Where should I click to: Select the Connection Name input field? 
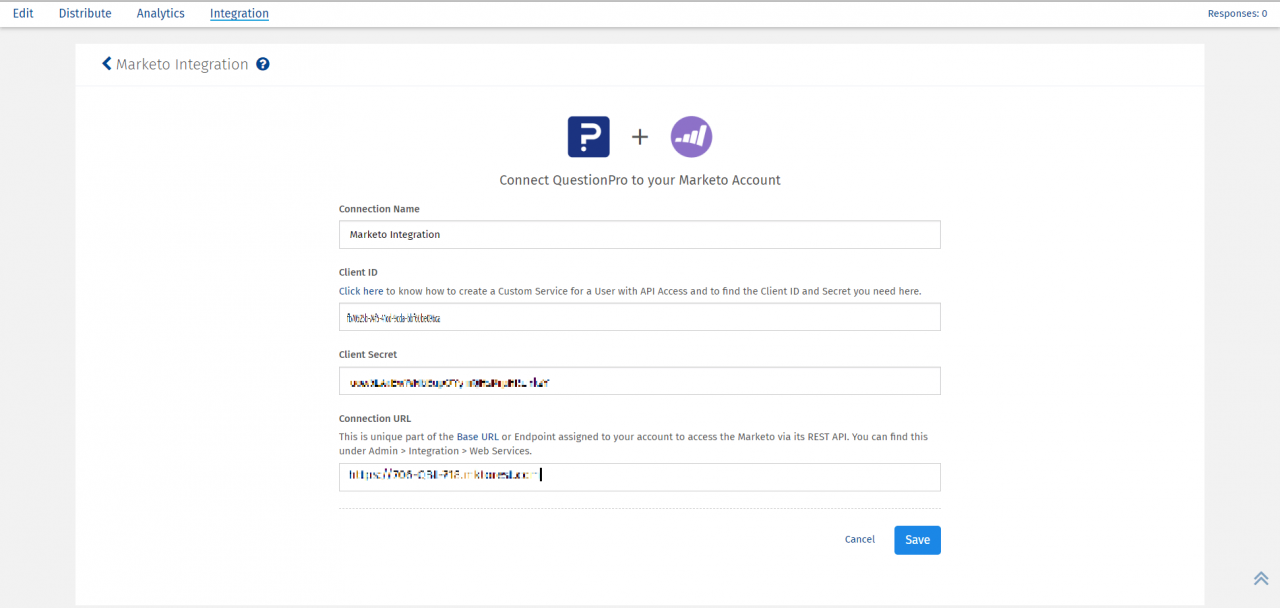[639, 234]
